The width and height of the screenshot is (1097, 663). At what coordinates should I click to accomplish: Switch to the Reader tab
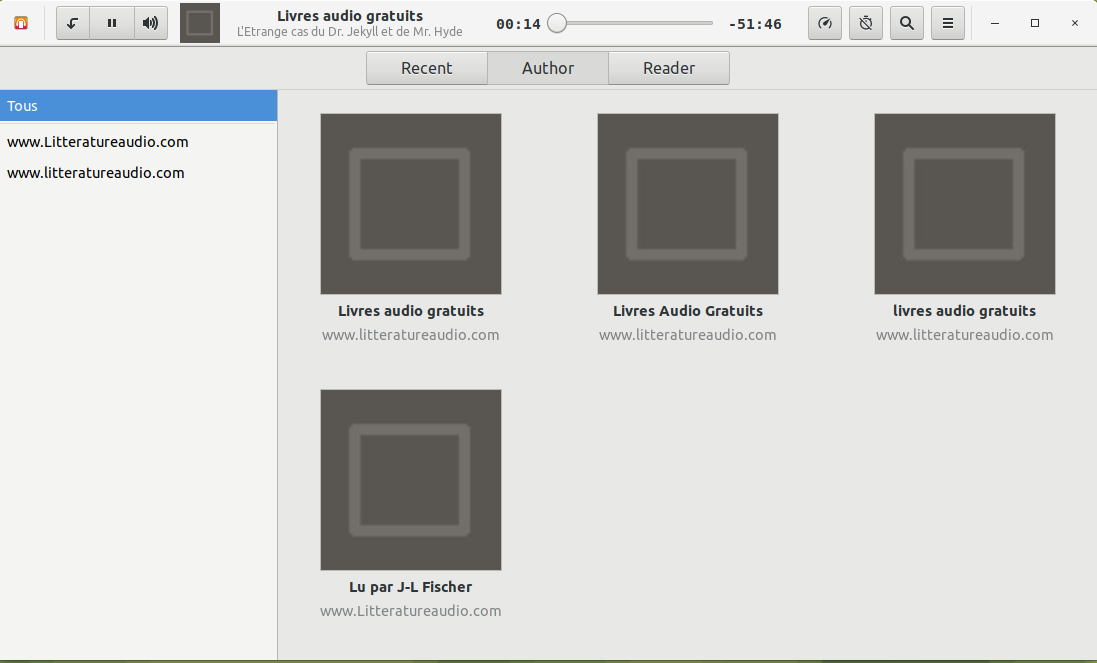[x=669, y=68]
